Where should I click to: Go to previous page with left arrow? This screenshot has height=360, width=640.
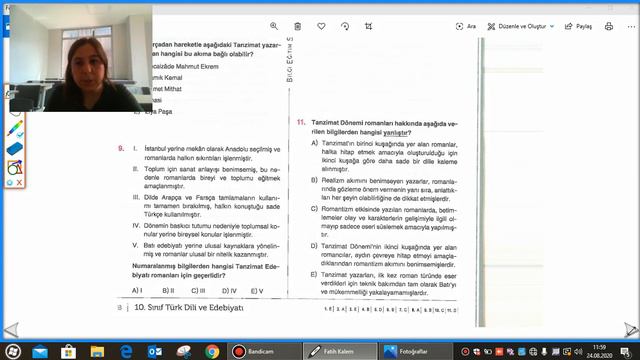click(11, 330)
